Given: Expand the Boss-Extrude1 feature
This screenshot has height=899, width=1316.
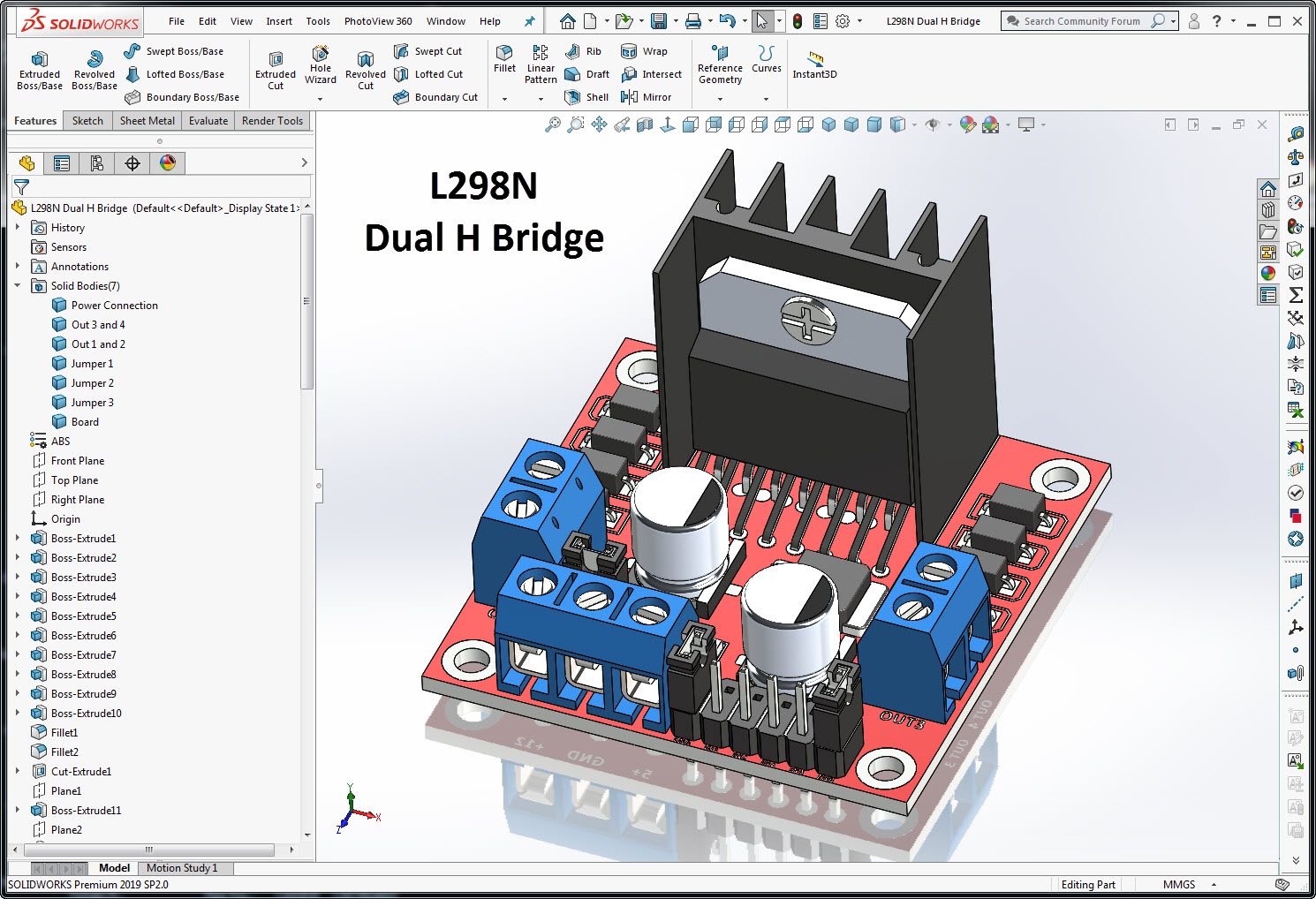Looking at the screenshot, I should click(18, 538).
